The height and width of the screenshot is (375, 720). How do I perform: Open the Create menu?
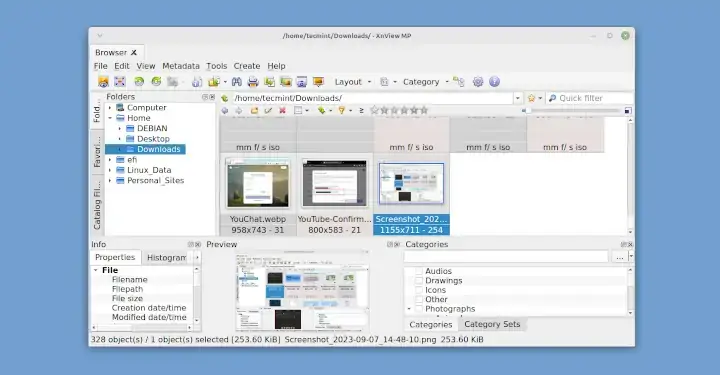(x=247, y=66)
